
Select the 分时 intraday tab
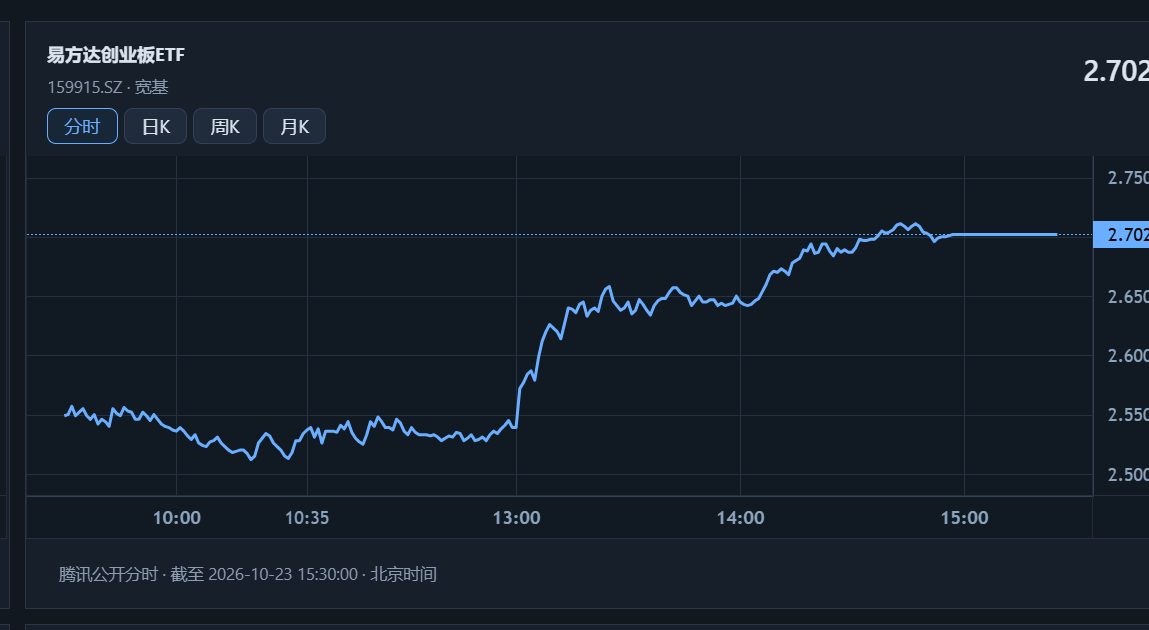(82, 126)
